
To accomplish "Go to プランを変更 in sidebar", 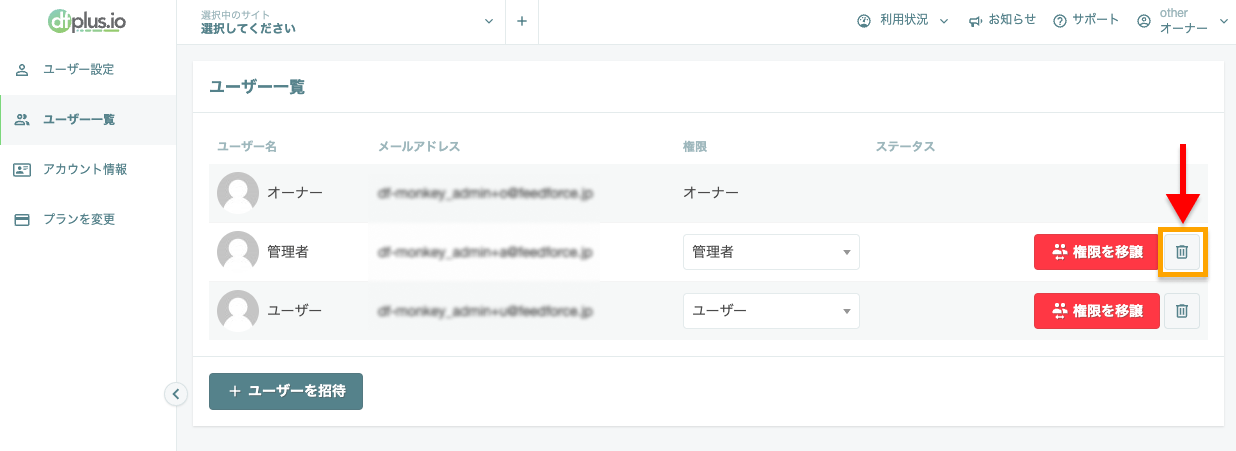I will click(88, 219).
